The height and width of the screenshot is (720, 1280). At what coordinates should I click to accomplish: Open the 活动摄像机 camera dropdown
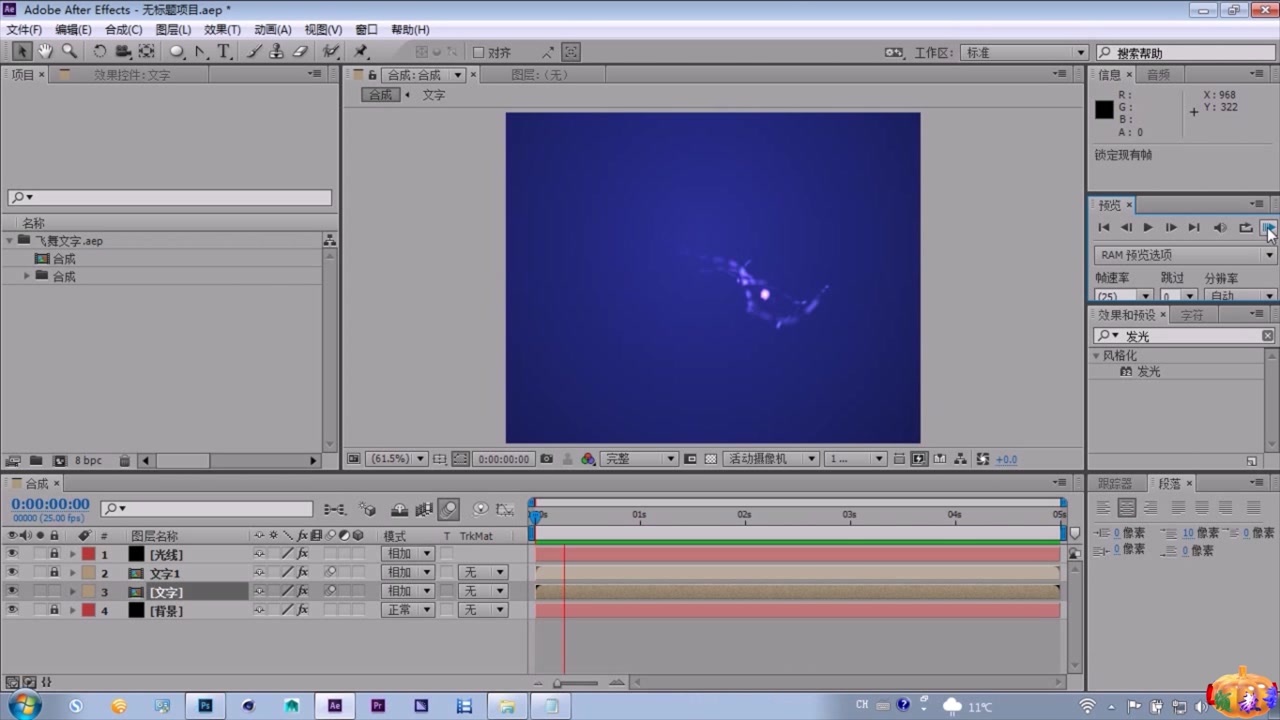click(771, 459)
